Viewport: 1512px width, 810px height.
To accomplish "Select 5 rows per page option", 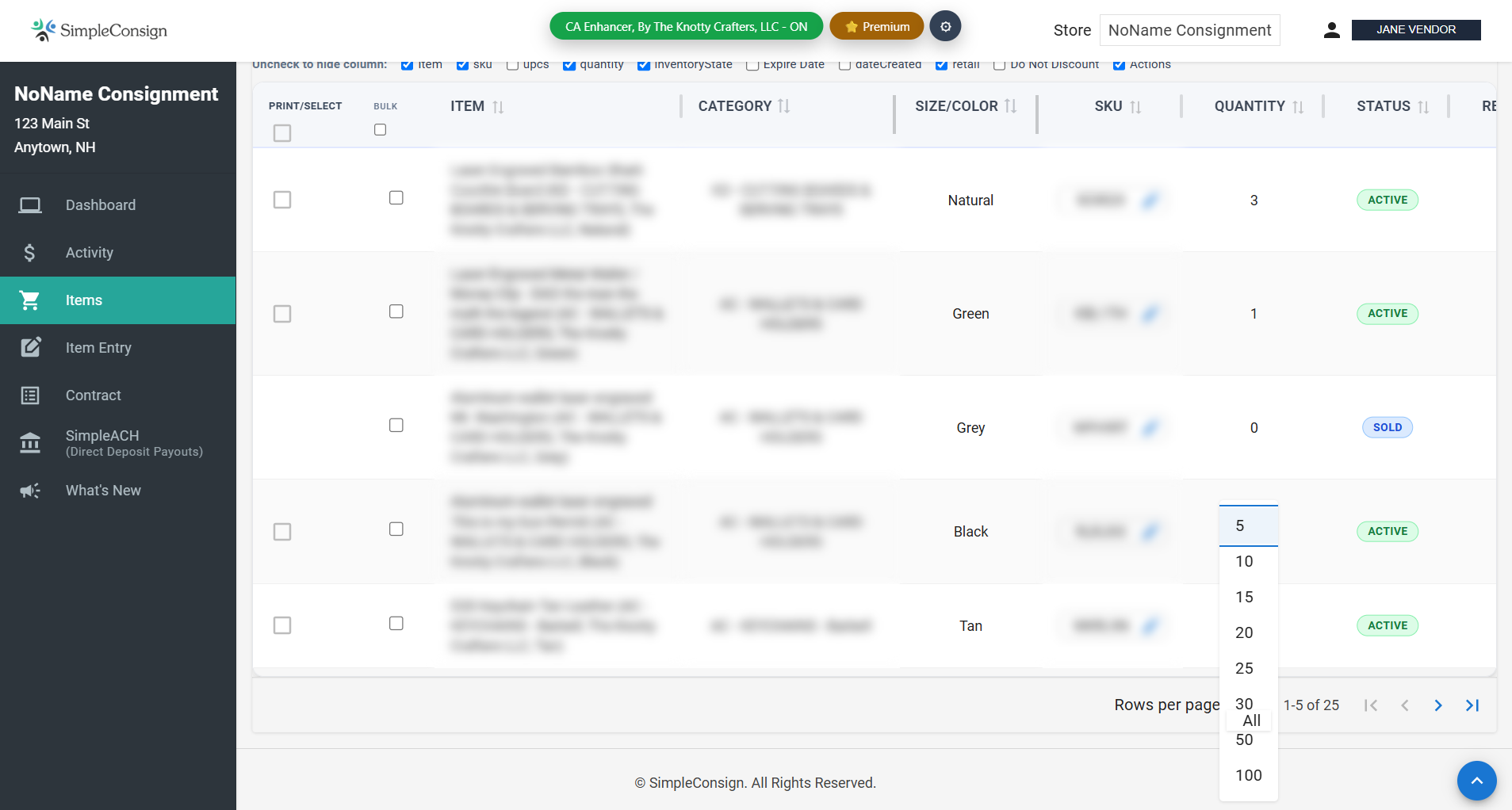I will pyautogui.click(x=1248, y=526).
